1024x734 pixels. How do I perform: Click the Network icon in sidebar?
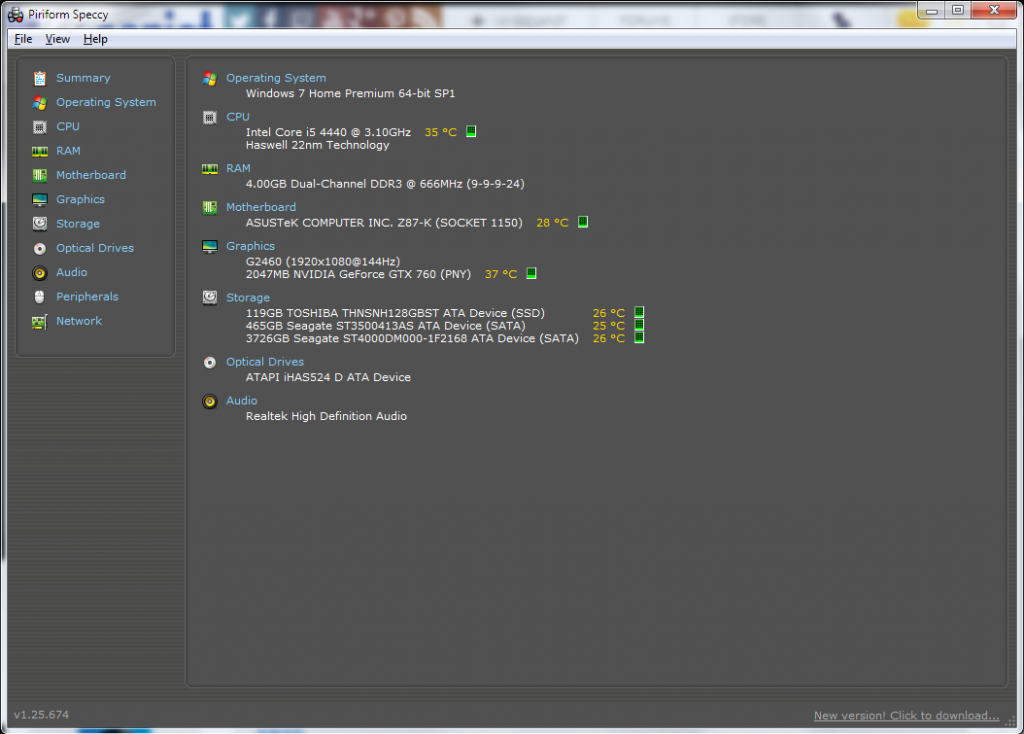point(40,321)
